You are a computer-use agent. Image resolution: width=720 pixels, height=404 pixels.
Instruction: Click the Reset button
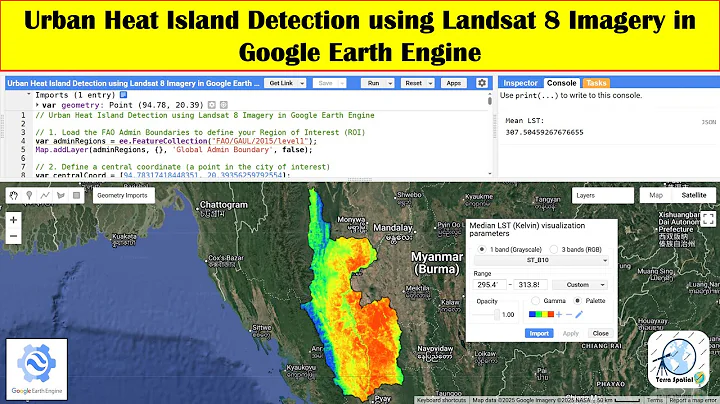(x=413, y=83)
